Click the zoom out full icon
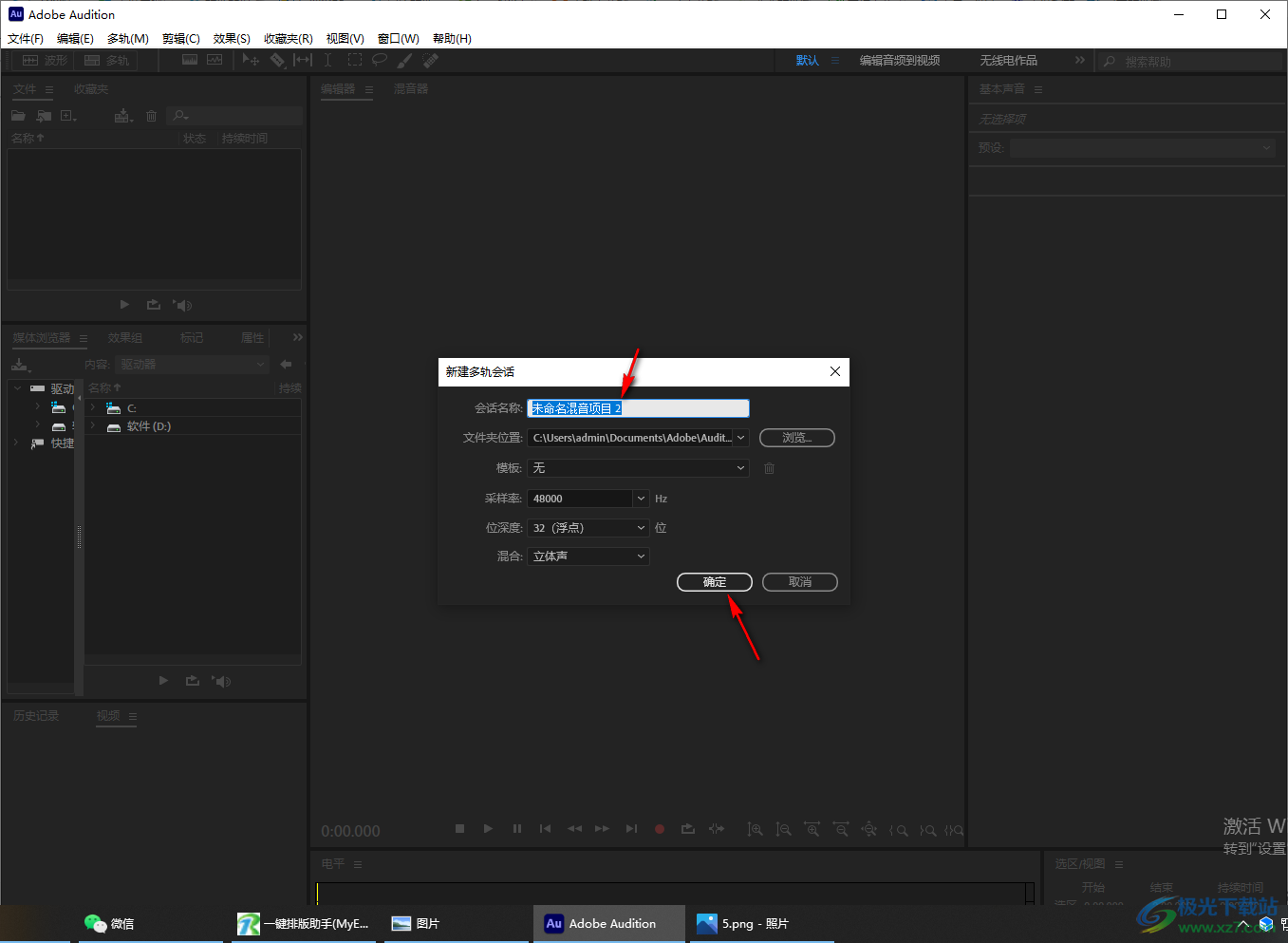1288x943 pixels. click(869, 829)
